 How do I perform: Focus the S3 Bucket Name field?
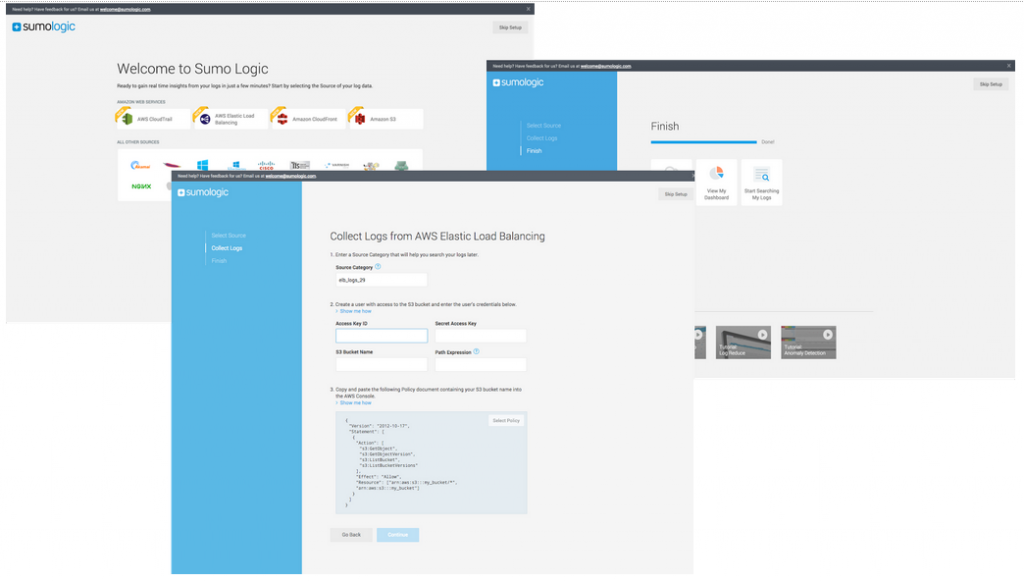click(x=381, y=364)
